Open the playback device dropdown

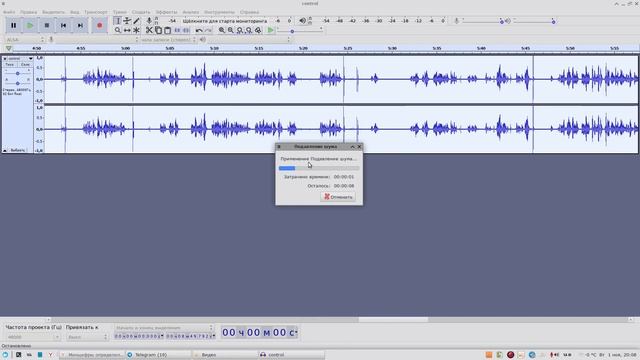pos(249,40)
